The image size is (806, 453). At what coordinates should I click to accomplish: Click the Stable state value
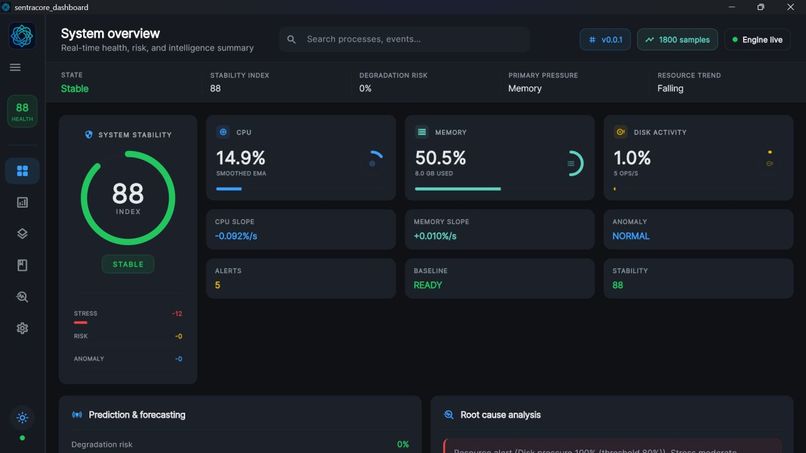(75, 88)
